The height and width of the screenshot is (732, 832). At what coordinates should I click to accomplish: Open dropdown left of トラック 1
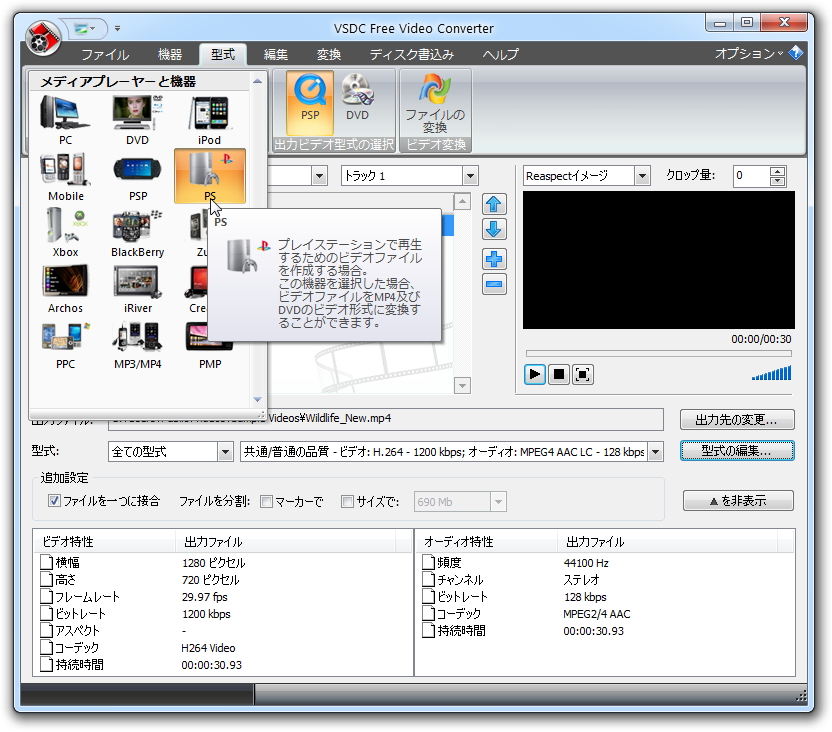[319, 176]
